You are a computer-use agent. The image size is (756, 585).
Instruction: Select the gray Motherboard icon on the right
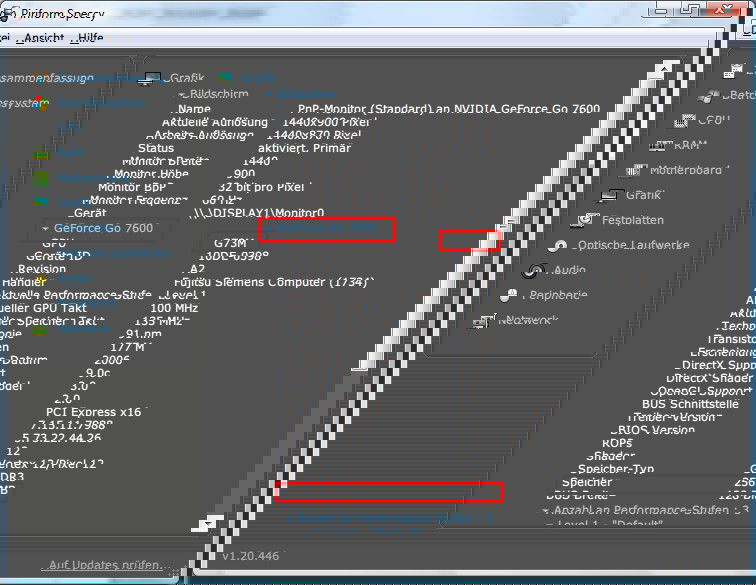636,170
